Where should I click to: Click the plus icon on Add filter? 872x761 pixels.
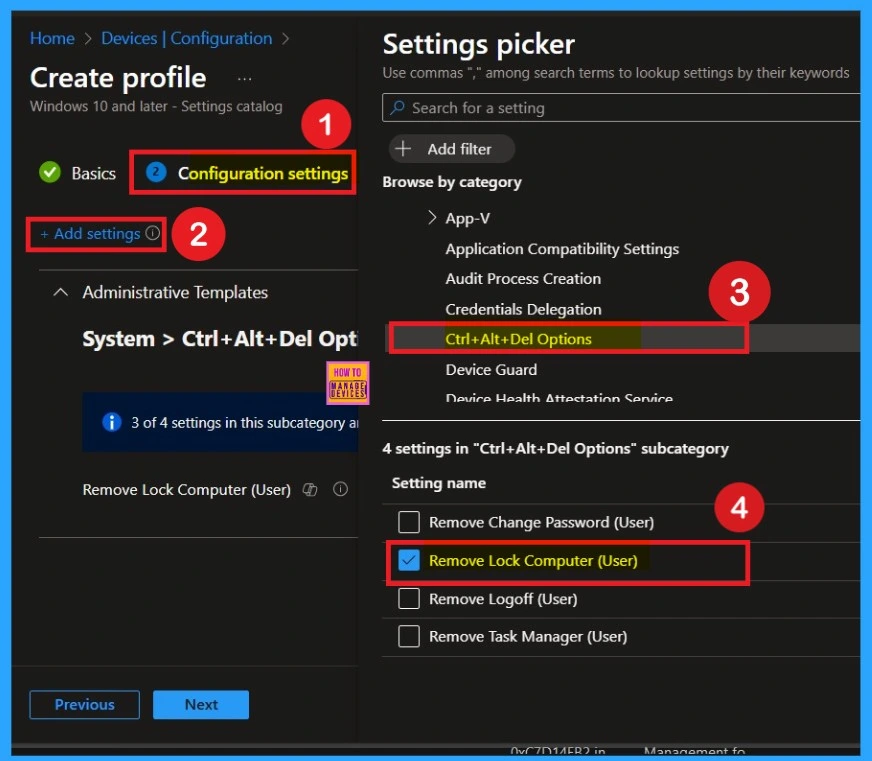click(x=403, y=149)
